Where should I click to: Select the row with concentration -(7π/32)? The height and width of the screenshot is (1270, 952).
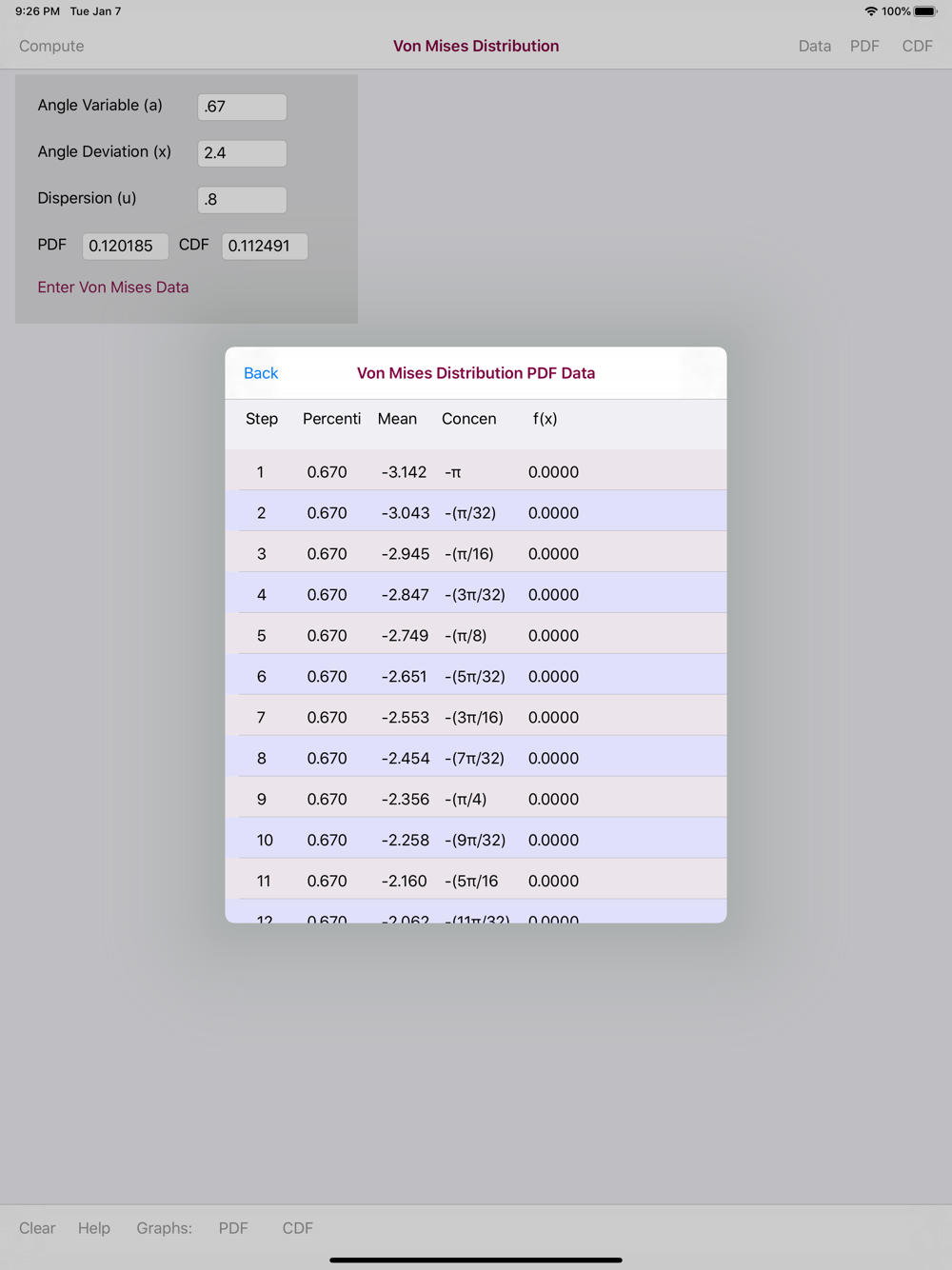[476, 757]
